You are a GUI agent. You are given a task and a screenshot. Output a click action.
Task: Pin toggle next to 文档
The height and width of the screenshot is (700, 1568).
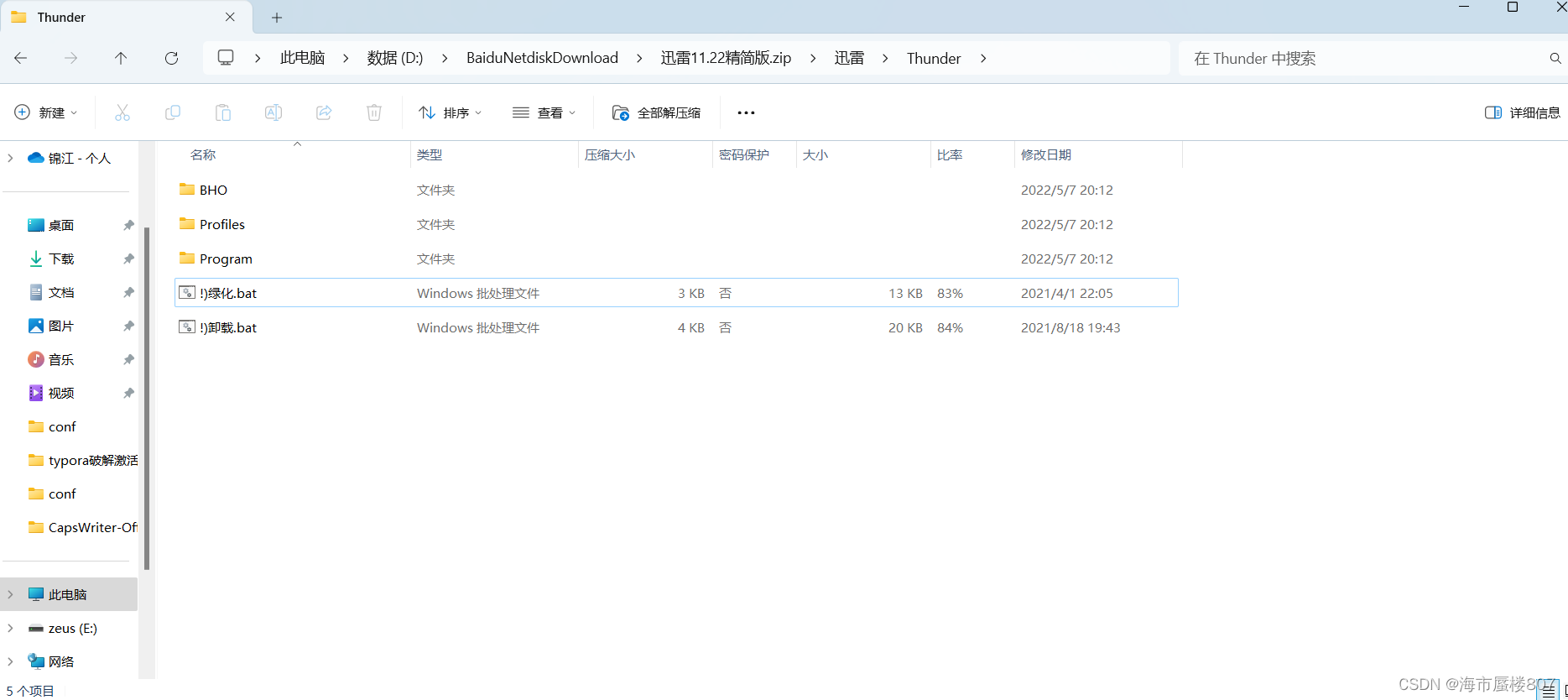click(128, 292)
